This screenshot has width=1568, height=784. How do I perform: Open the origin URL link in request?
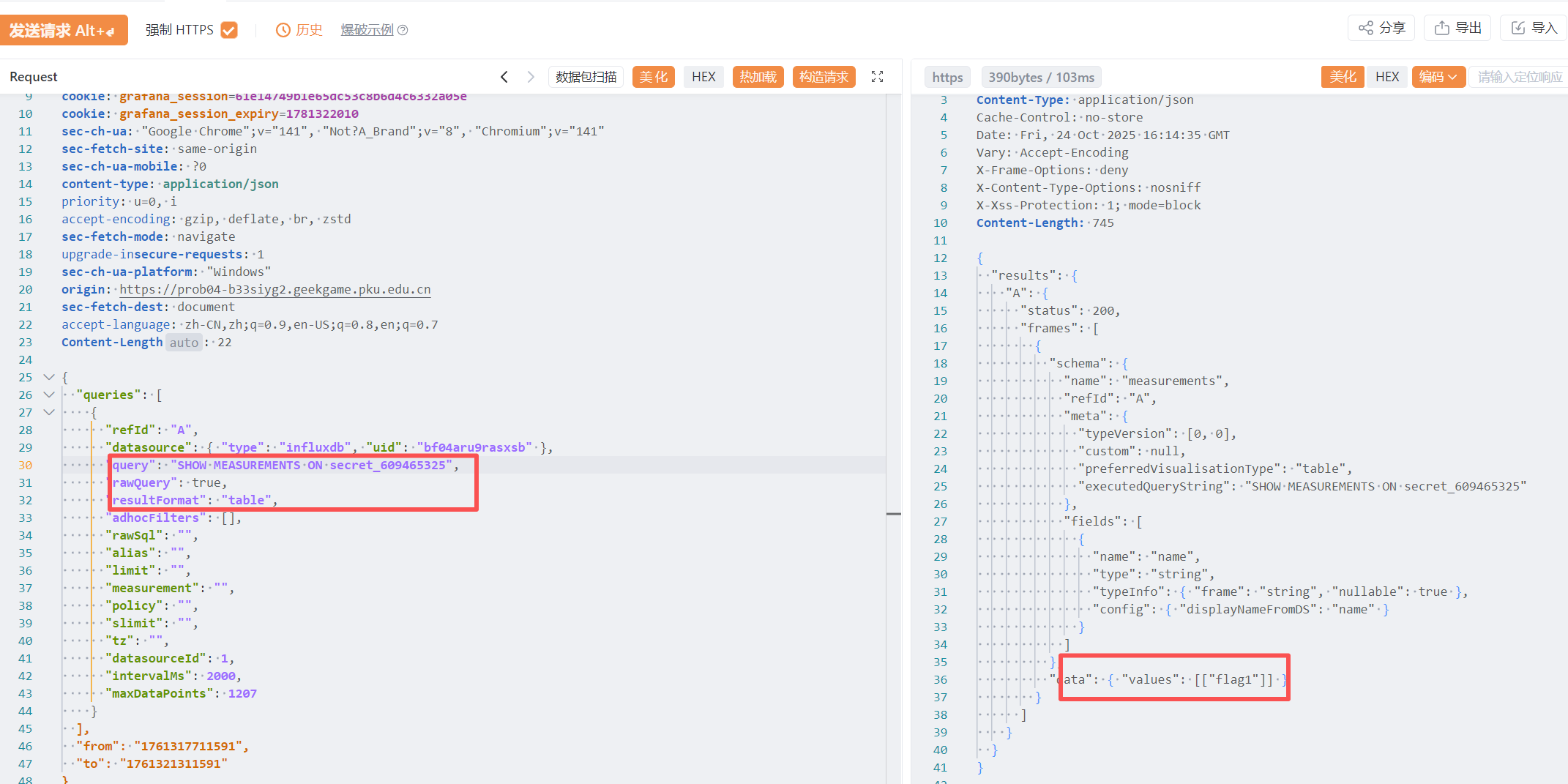[x=275, y=289]
